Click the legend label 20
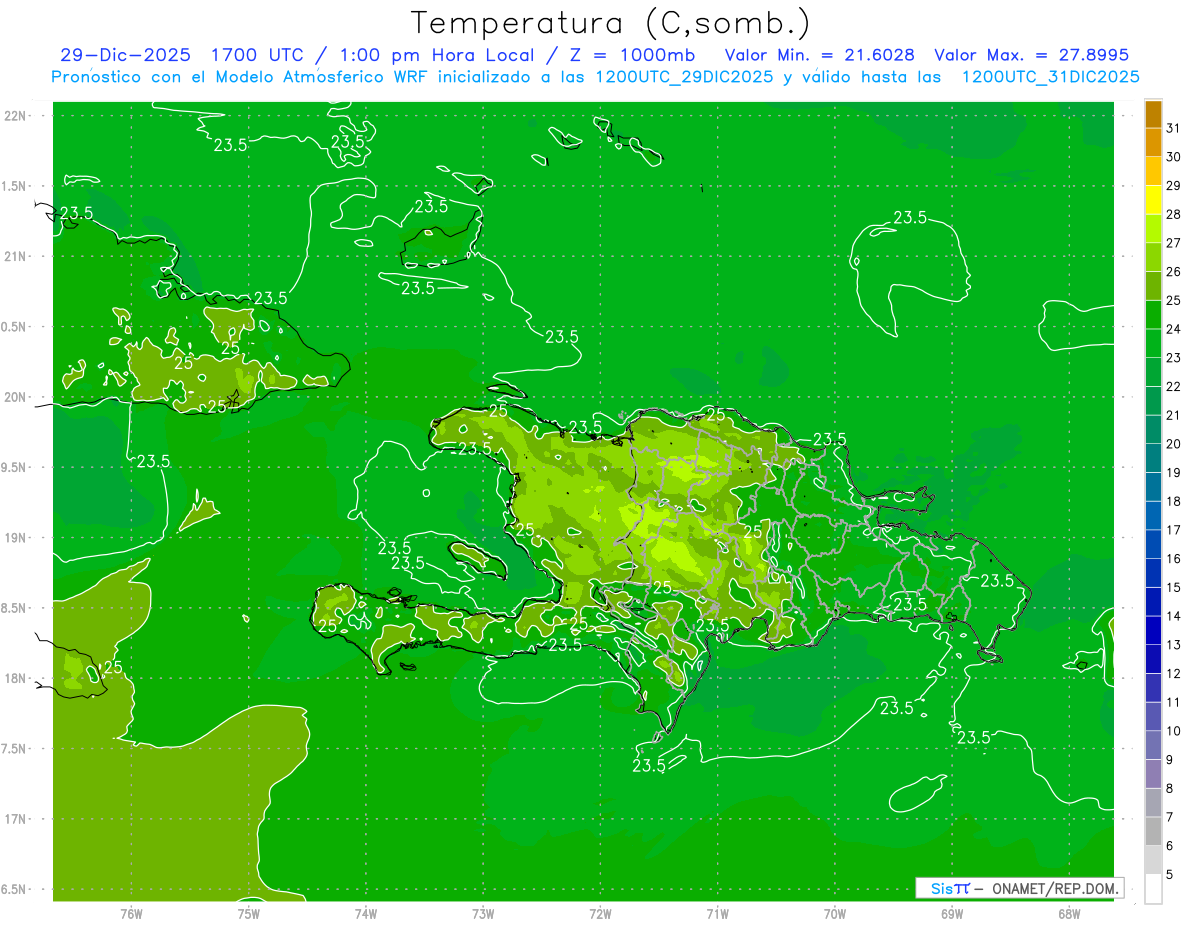This screenshot has width=1200, height=927. click(1174, 444)
